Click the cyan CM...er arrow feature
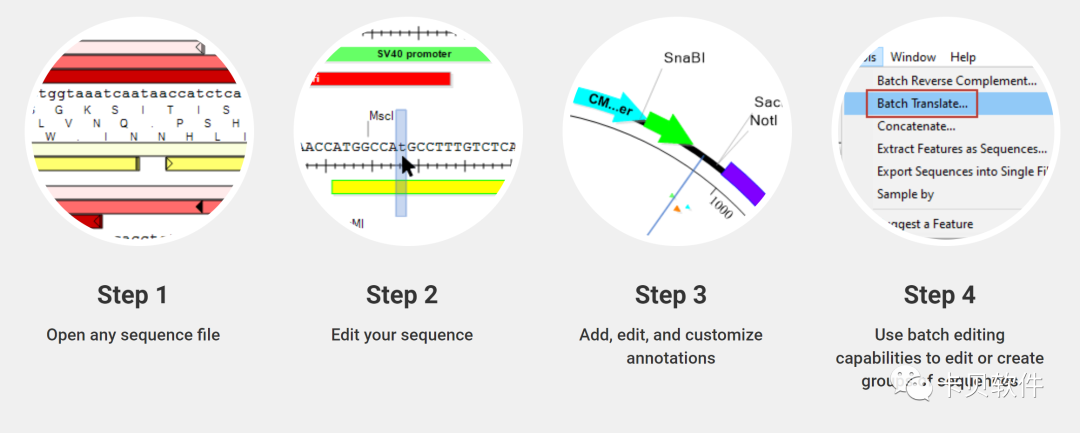Screen dimensions: 1080x433 click(606, 103)
